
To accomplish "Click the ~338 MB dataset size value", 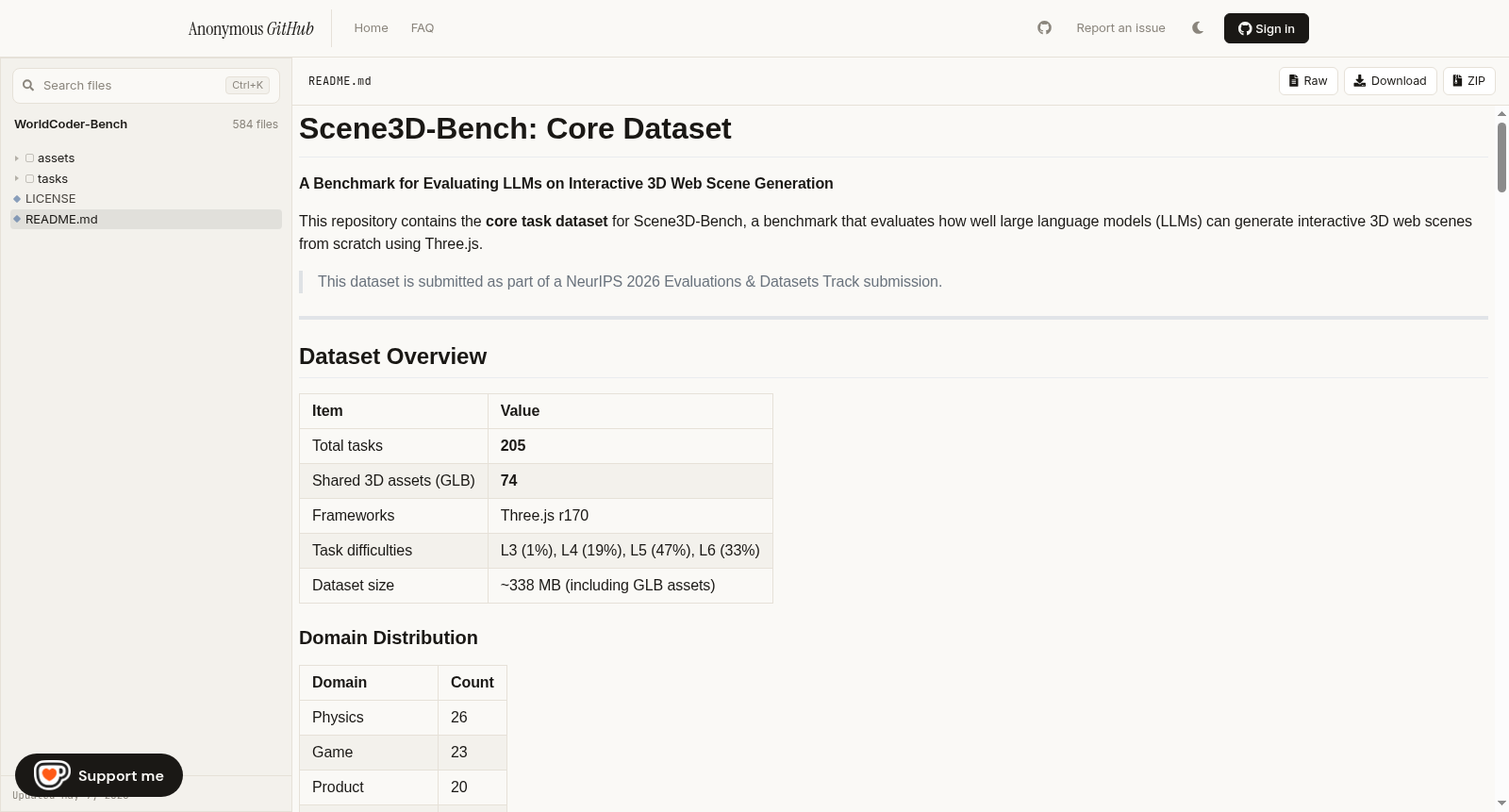I will (x=630, y=586).
